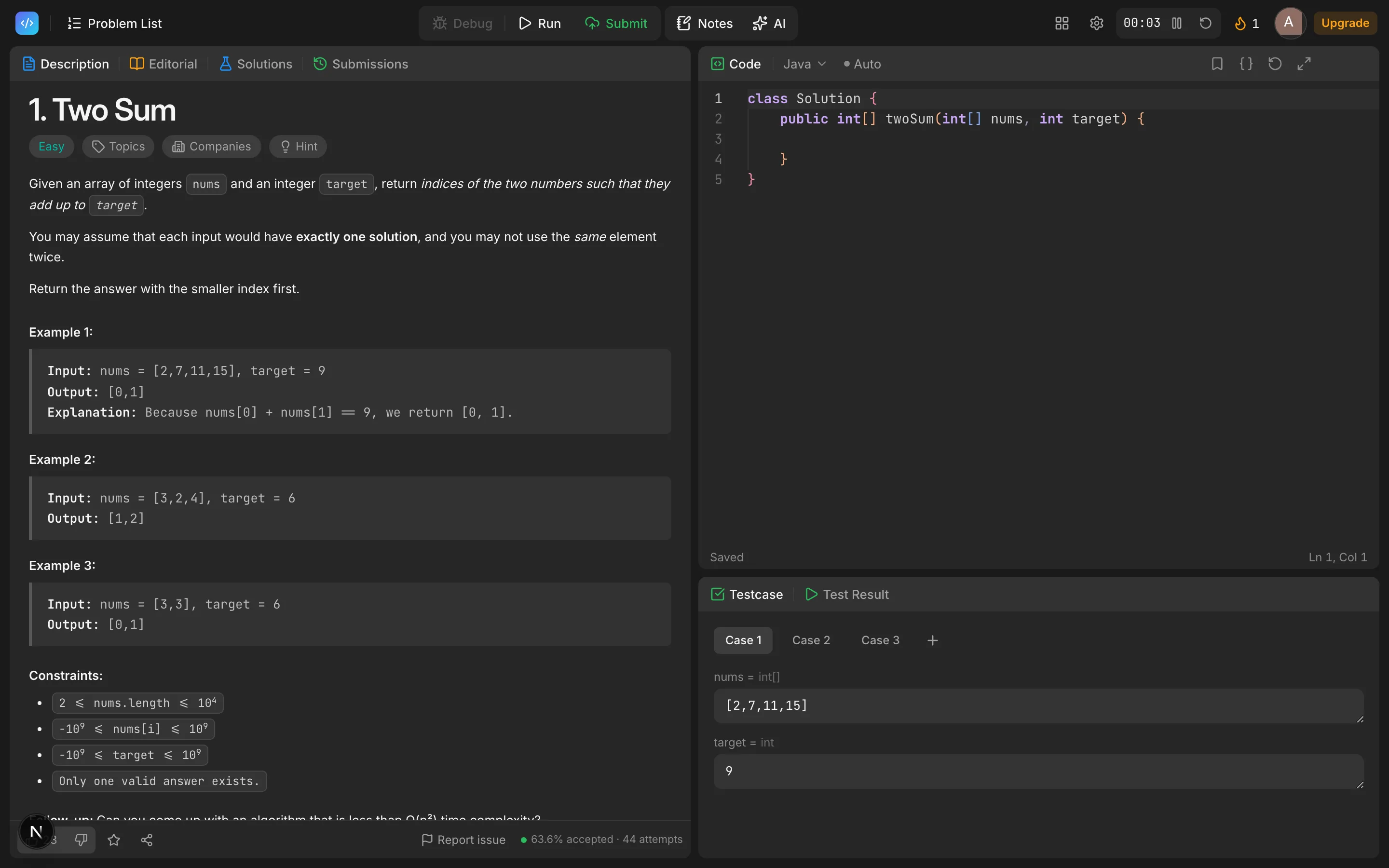1389x868 pixels.
Task: Toggle the Auto mode indicator
Action: (862, 64)
